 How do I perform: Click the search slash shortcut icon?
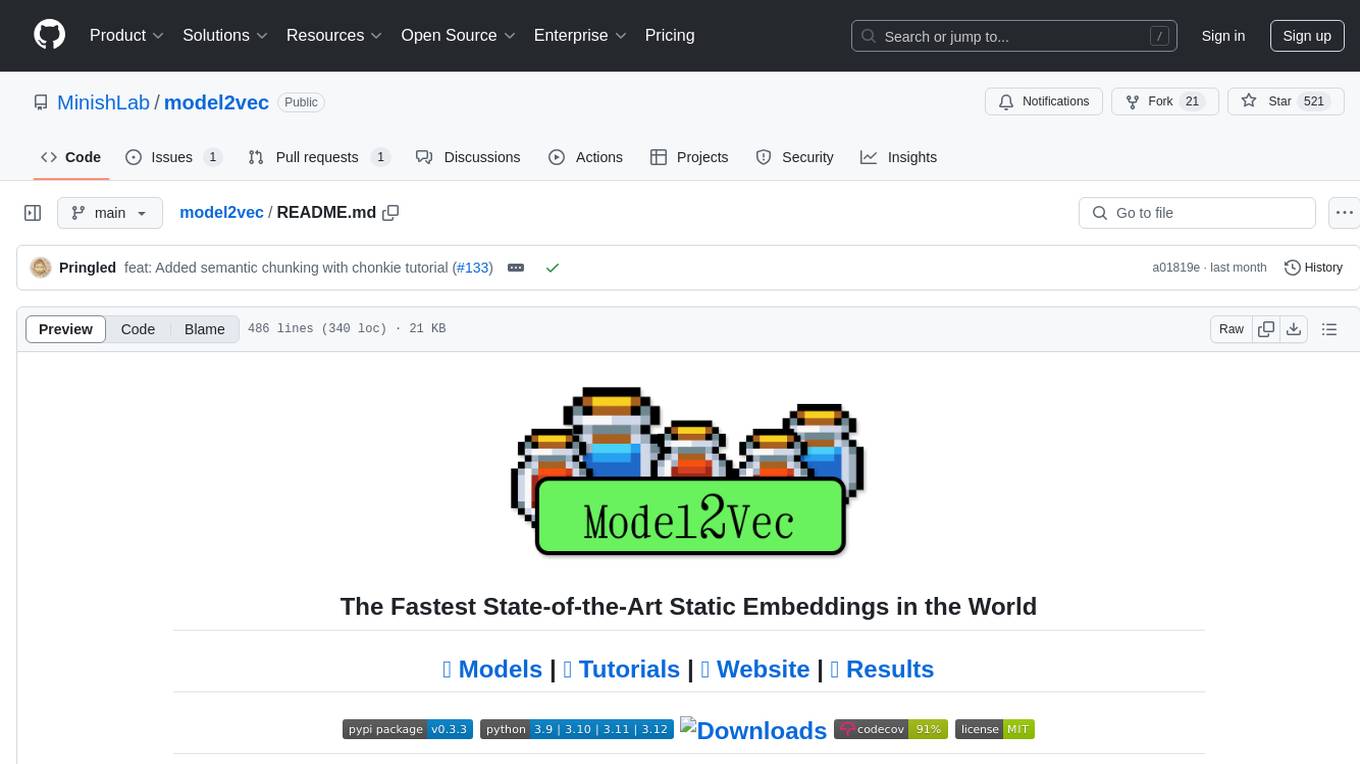click(1160, 36)
